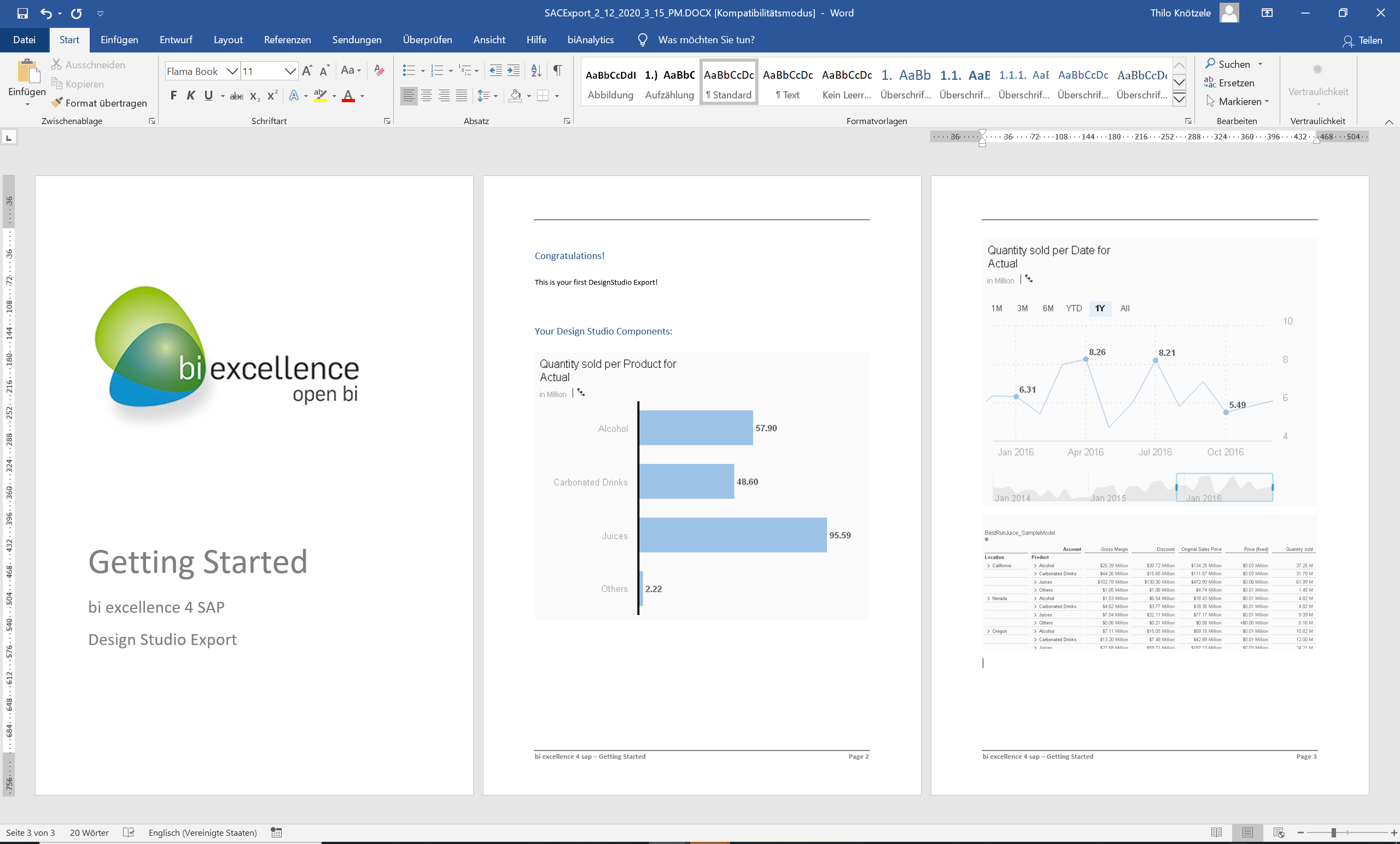Increase font size with the A-up icon
Viewport: 1400px width, 844px height.
pos(307,71)
